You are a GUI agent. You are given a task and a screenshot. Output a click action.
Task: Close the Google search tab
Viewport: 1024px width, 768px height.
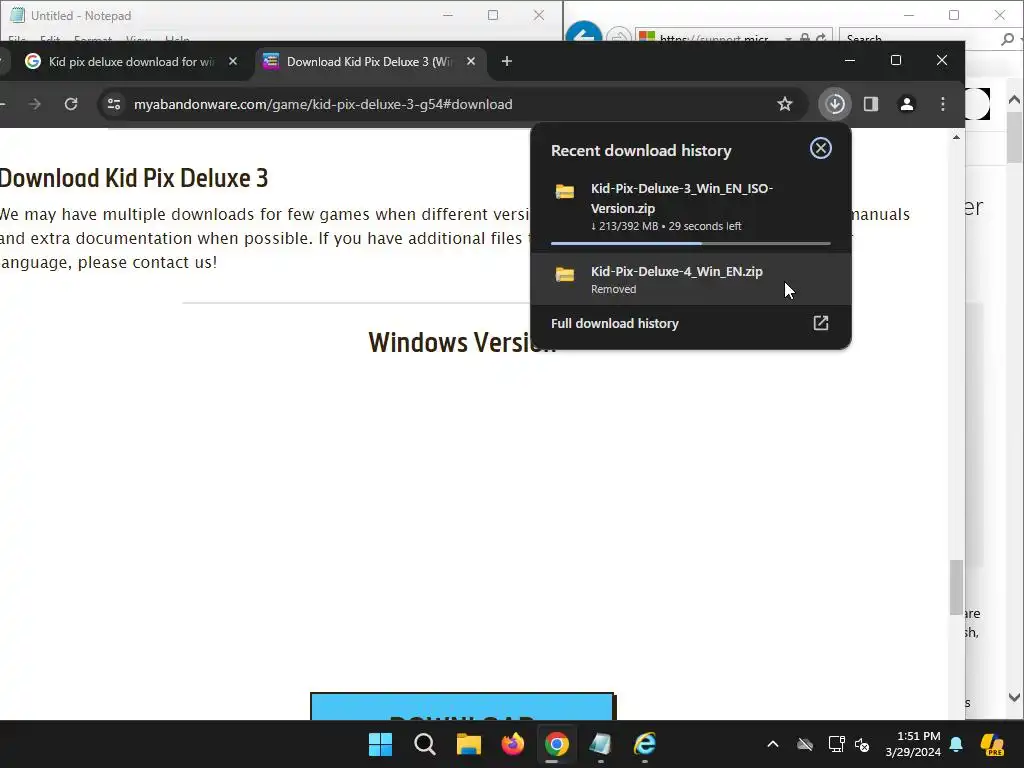pyautogui.click(x=232, y=61)
